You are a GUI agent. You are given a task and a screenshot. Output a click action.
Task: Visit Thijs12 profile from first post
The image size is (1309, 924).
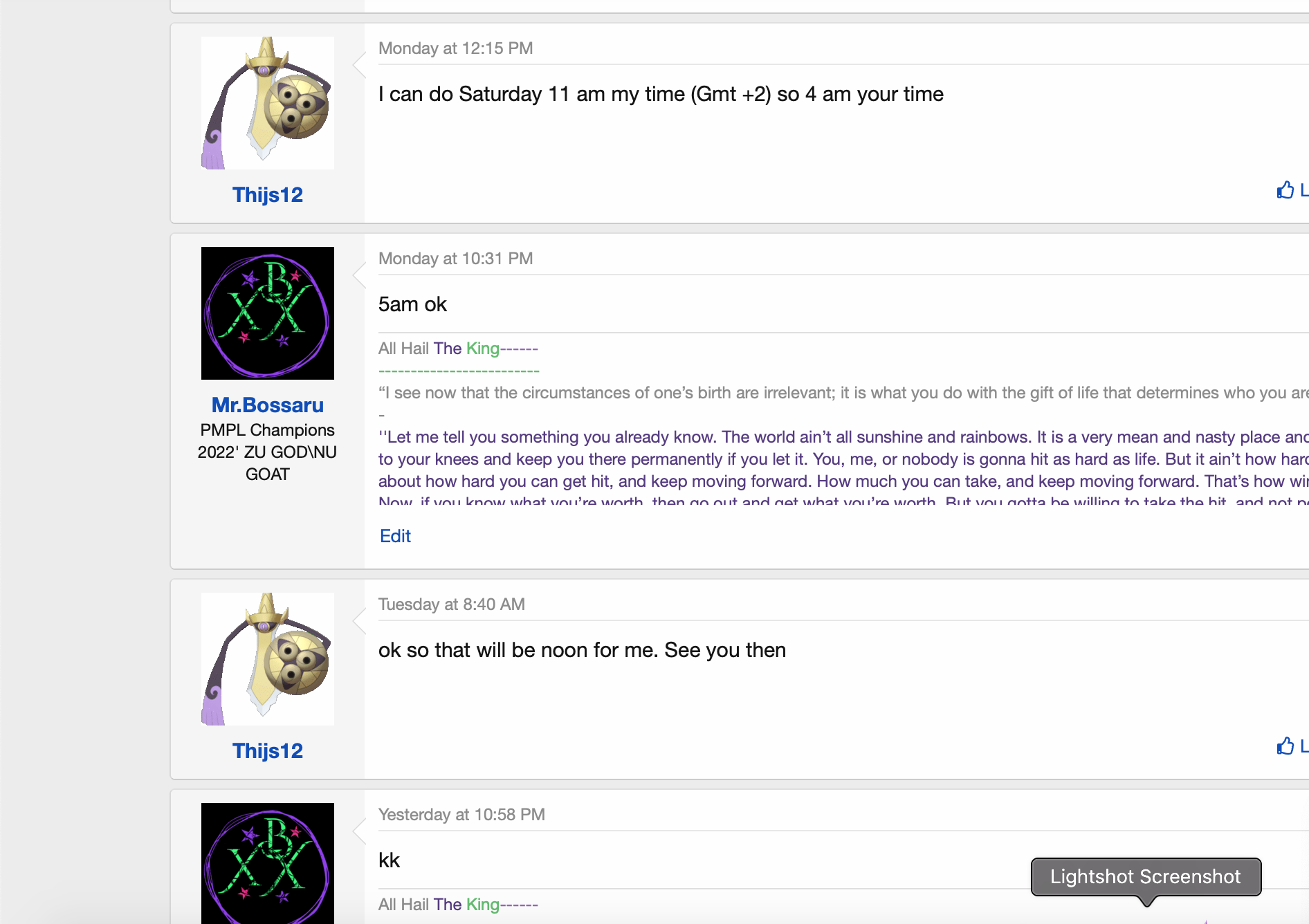point(268,195)
